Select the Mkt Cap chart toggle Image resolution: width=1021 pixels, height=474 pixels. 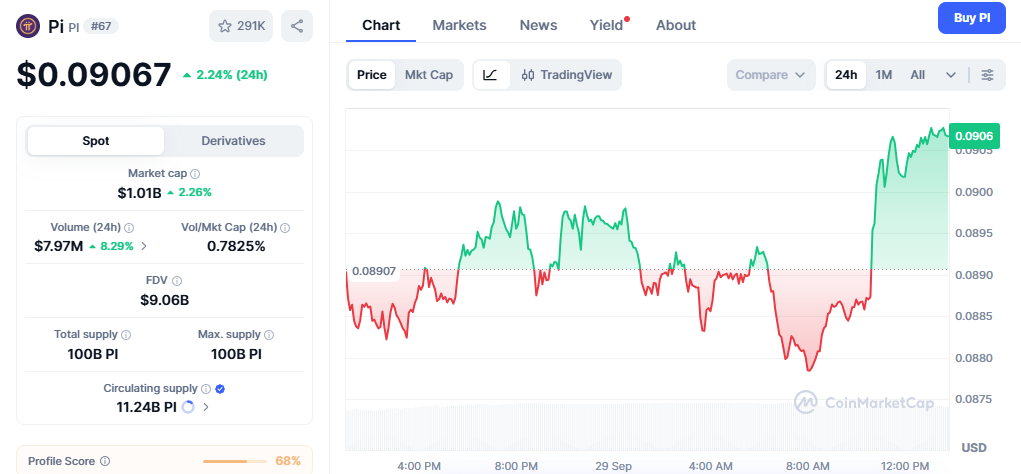click(x=428, y=75)
